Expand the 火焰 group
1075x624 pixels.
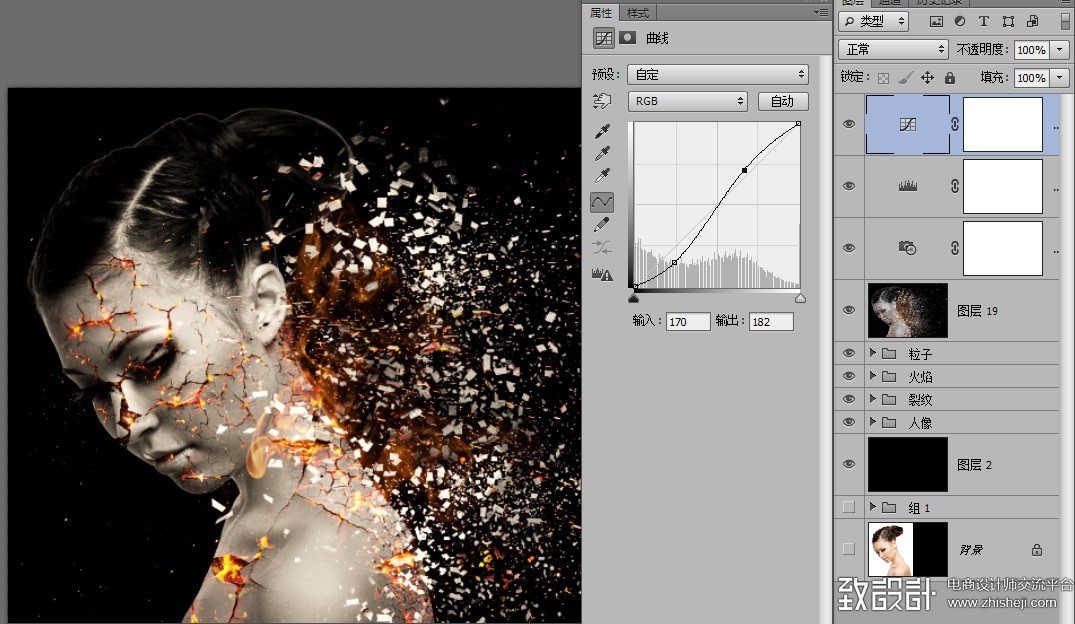(x=873, y=376)
